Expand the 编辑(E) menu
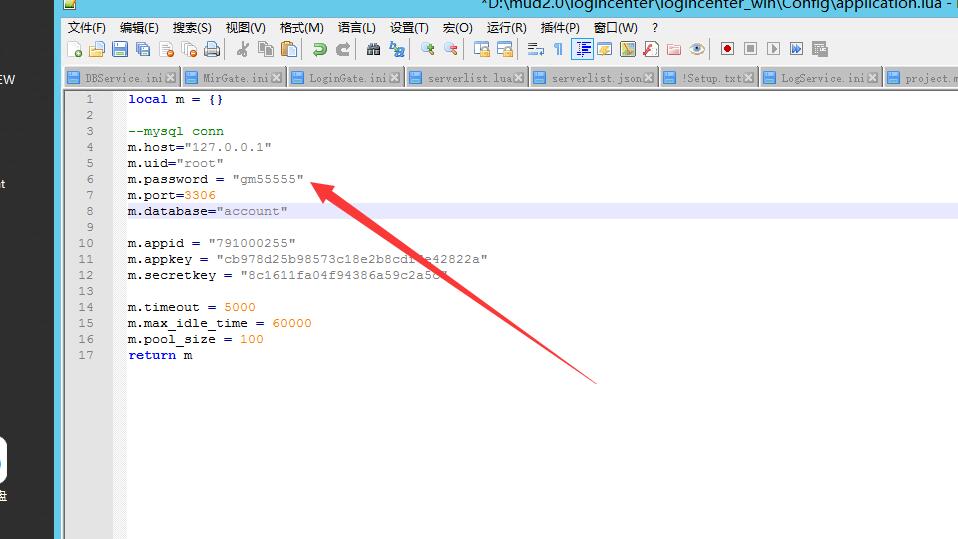The width and height of the screenshot is (958, 539). click(x=139, y=28)
